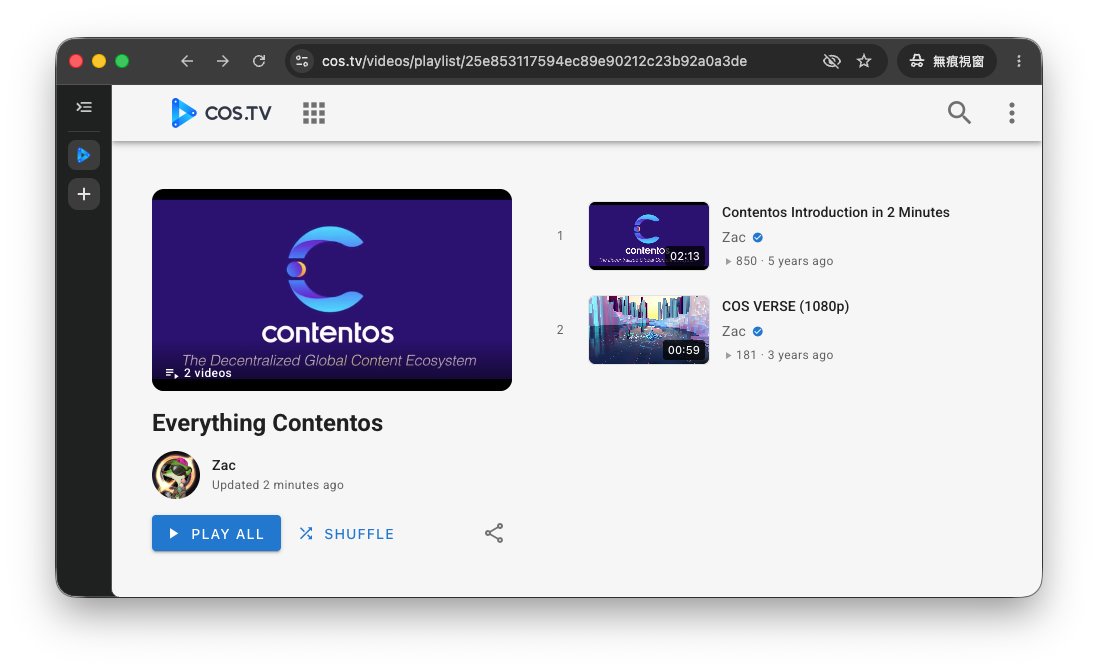This screenshot has width=1098, height=671.
Task: Open the site search
Action: (x=959, y=112)
